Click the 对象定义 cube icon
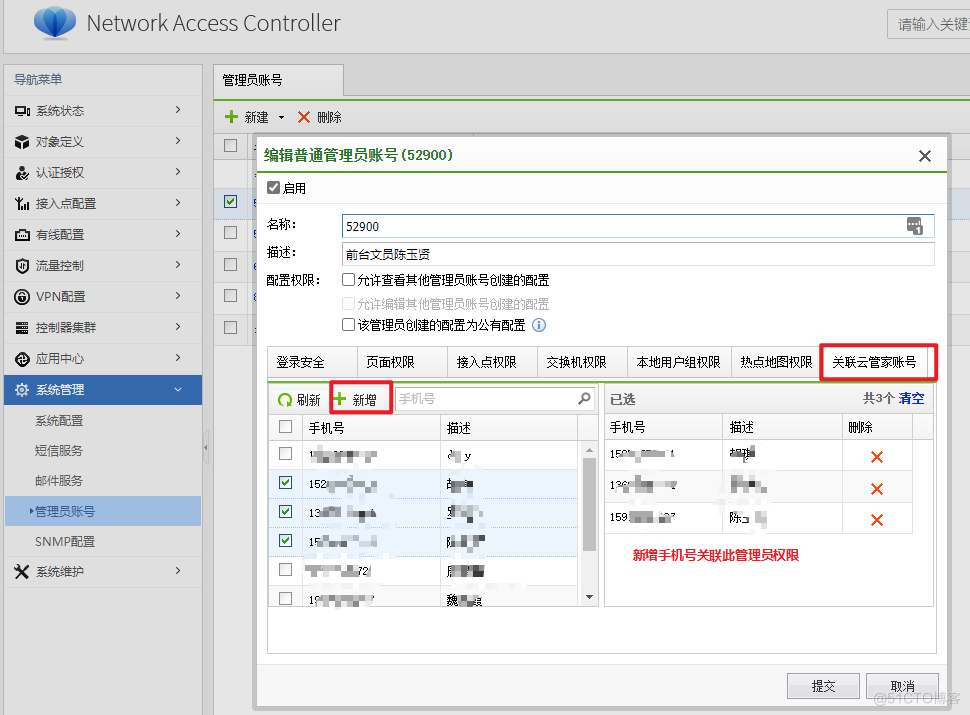This screenshot has height=715, width=970. coord(22,142)
